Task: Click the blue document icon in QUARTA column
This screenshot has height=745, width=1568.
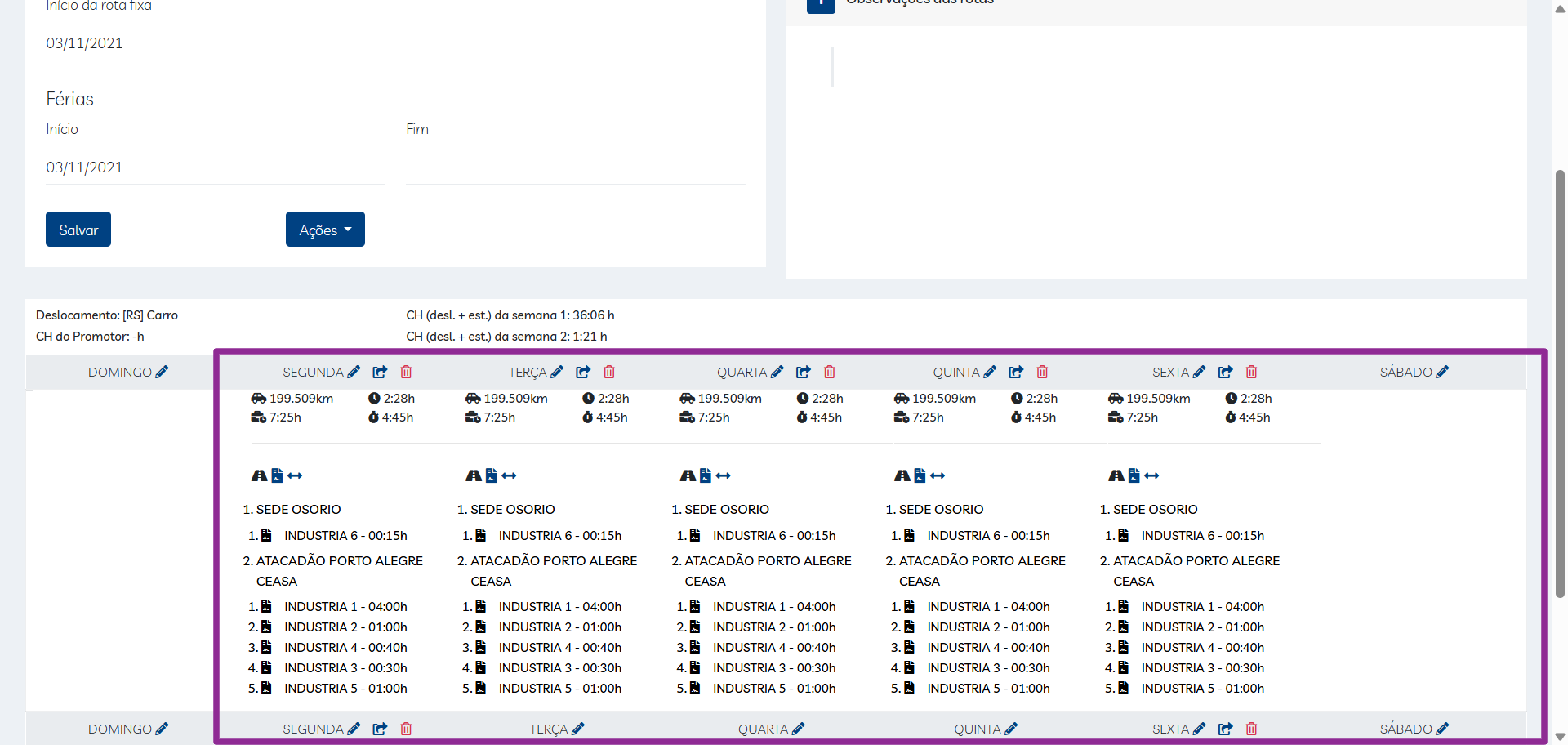Action: tap(706, 475)
